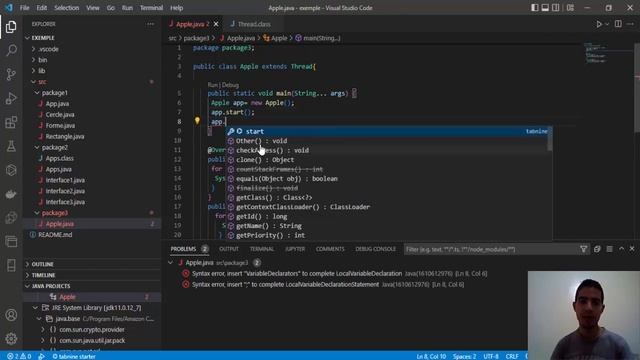This screenshot has width=640, height=360.
Task: Open the File menu
Action: 24,8
